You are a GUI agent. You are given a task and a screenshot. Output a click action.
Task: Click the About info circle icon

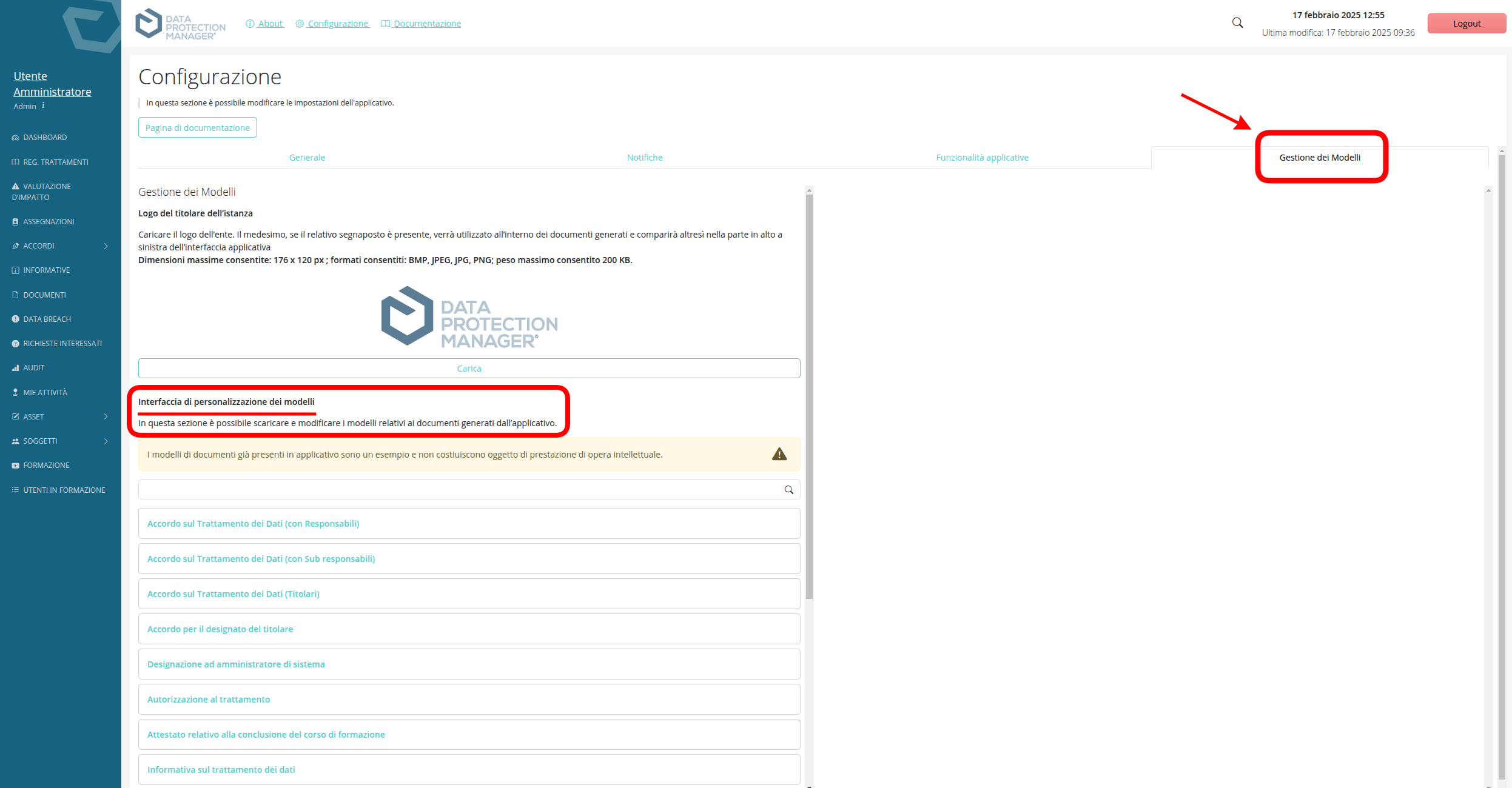(x=250, y=24)
